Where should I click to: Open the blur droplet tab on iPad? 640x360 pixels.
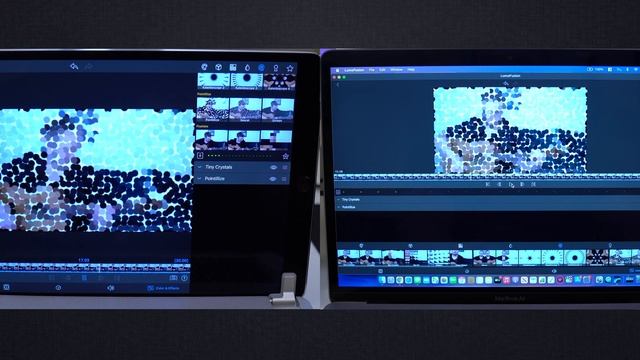(247, 67)
